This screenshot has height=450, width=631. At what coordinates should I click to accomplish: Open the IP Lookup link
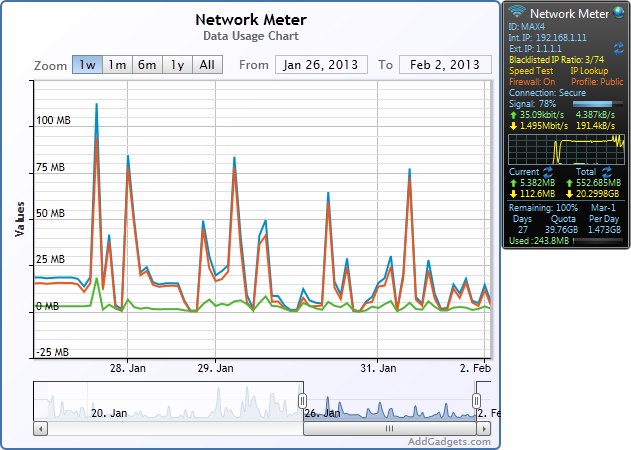tap(589, 71)
